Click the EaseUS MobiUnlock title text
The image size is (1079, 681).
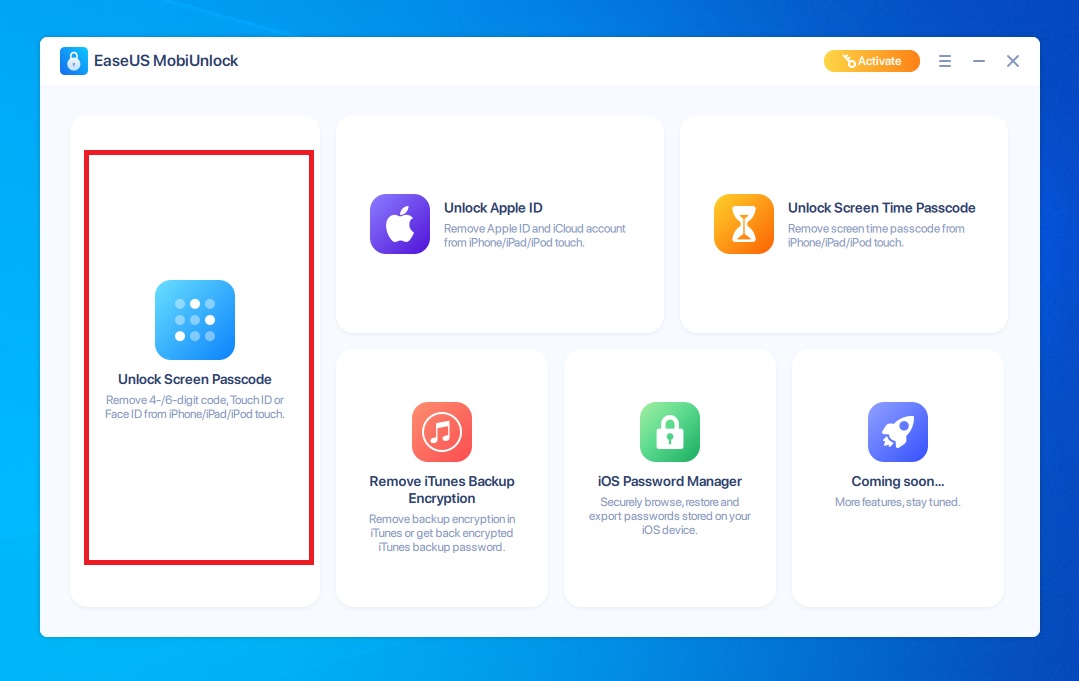click(x=166, y=61)
